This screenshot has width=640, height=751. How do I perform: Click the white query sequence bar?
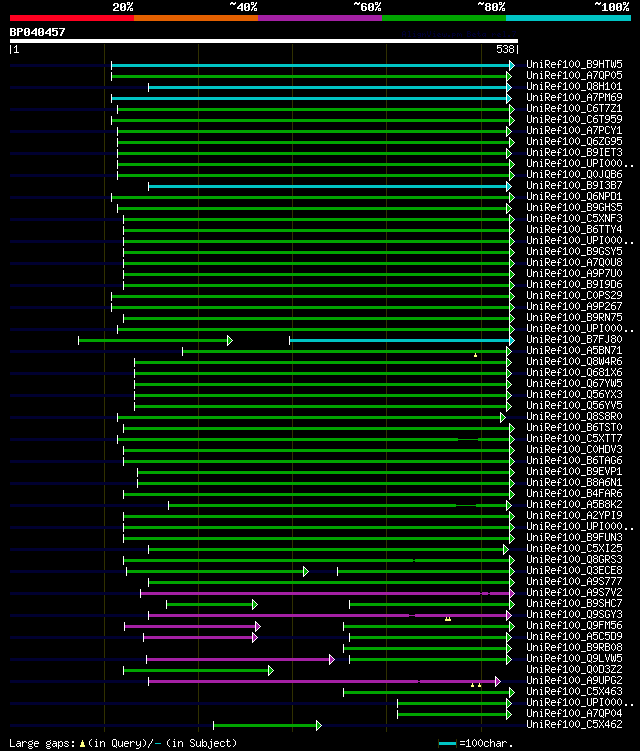[264, 41]
